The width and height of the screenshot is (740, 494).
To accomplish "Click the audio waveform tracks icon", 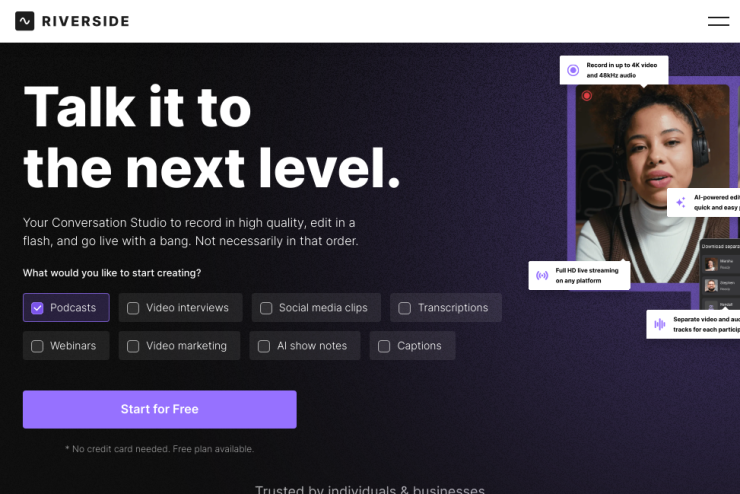I will pyautogui.click(x=659, y=324).
